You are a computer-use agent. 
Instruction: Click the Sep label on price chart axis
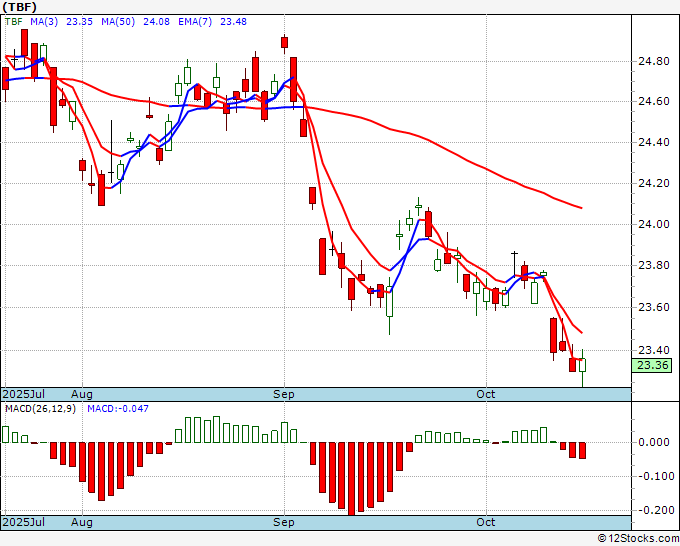point(284,394)
